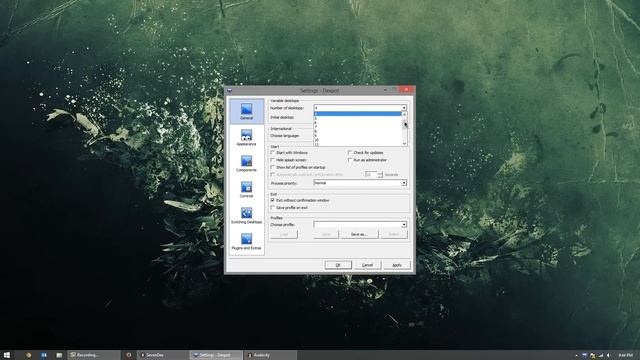
Task: Open the orange pinned taskbar icon
Action: pos(29,355)
